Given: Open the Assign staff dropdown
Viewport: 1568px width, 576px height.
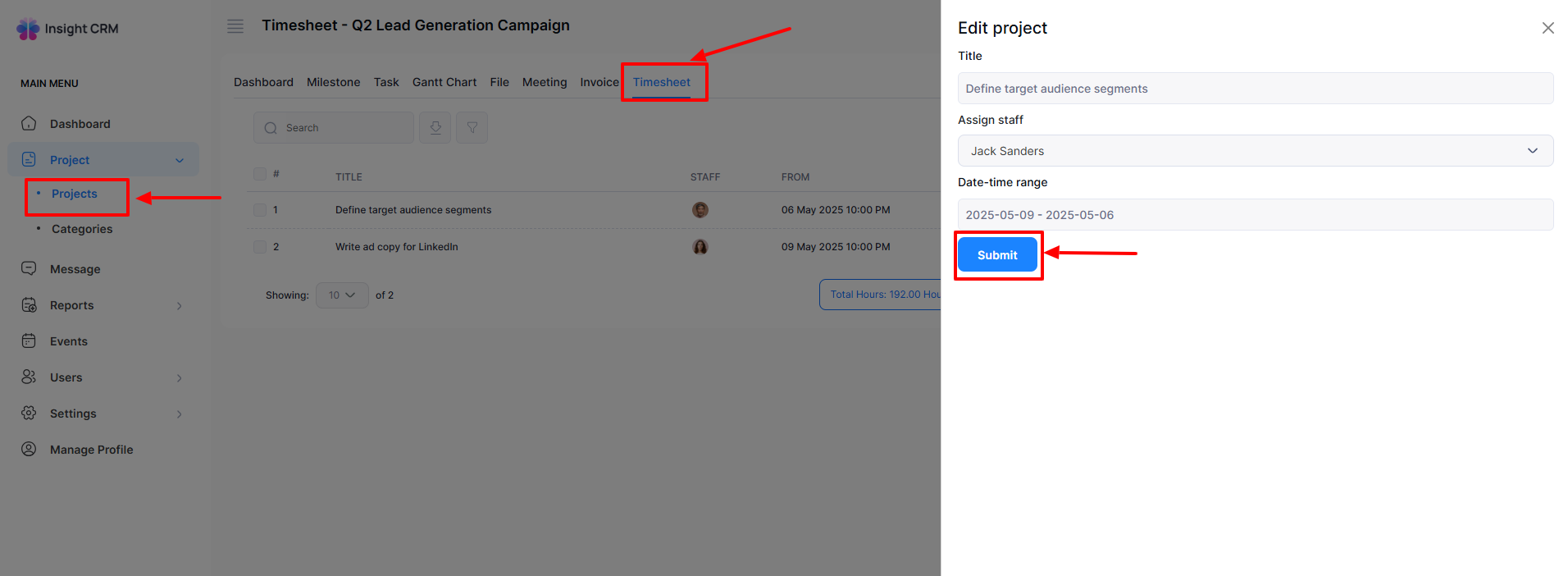Looking at the screenshot, I should click(x=1255, y=151).
